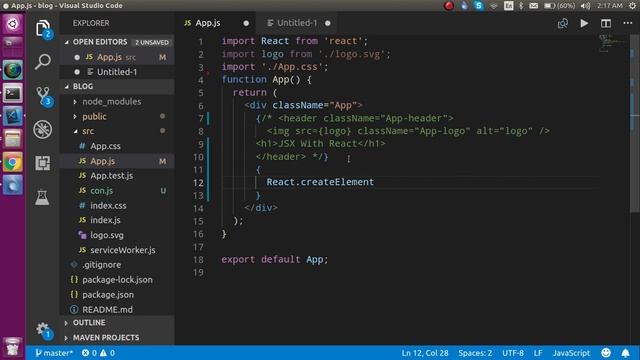This screenshot has height=360, width=640.
Task: Open the Test beaker view
Action: coord(42,197)
